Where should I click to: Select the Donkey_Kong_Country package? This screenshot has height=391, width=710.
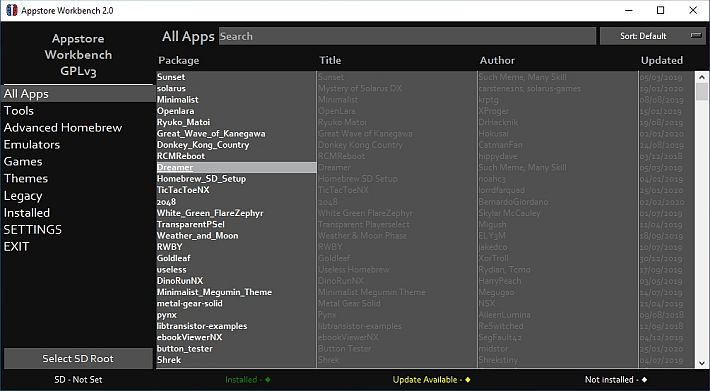click(236, 145)
